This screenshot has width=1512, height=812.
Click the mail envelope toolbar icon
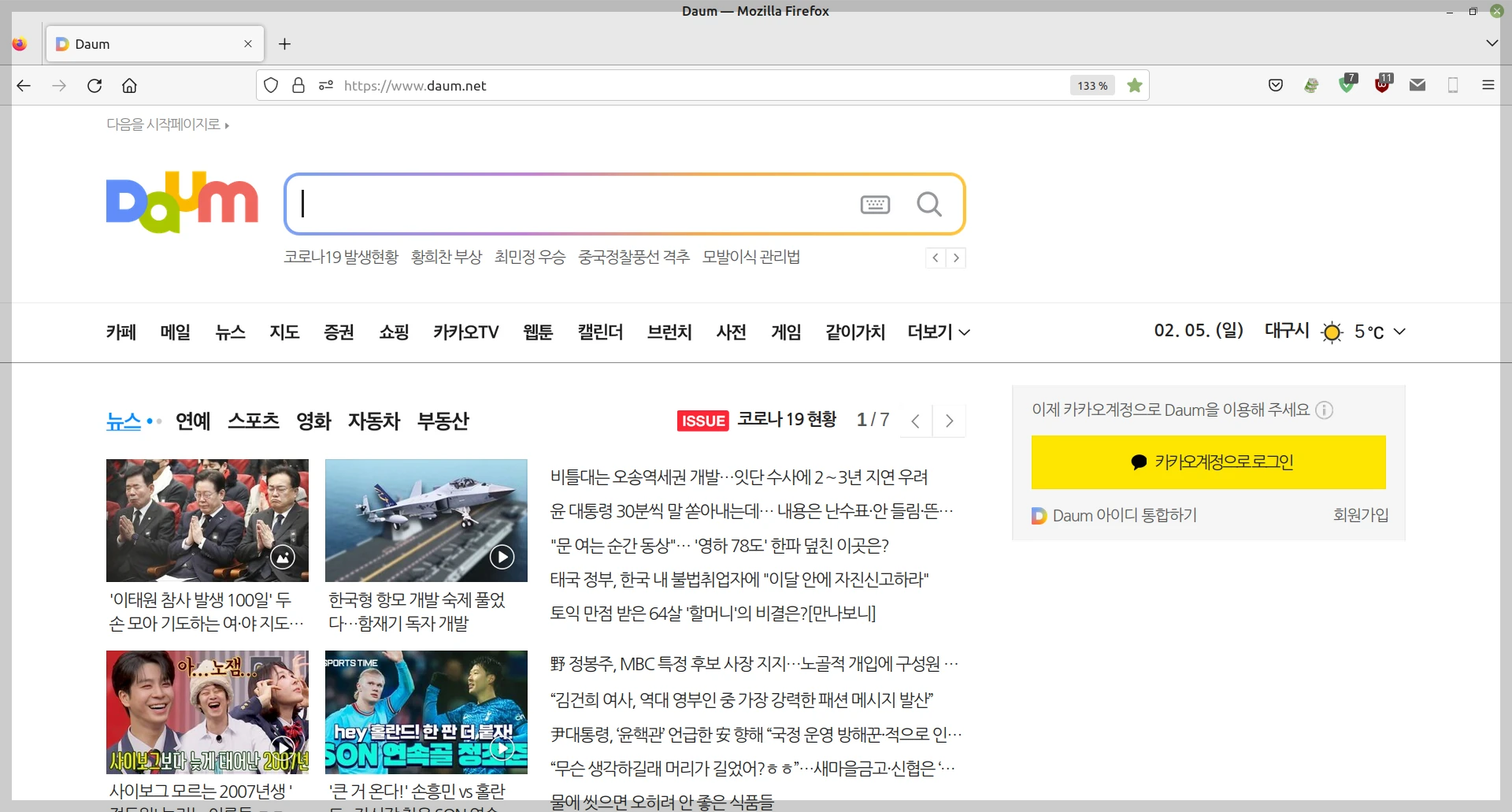point(1417,85)
